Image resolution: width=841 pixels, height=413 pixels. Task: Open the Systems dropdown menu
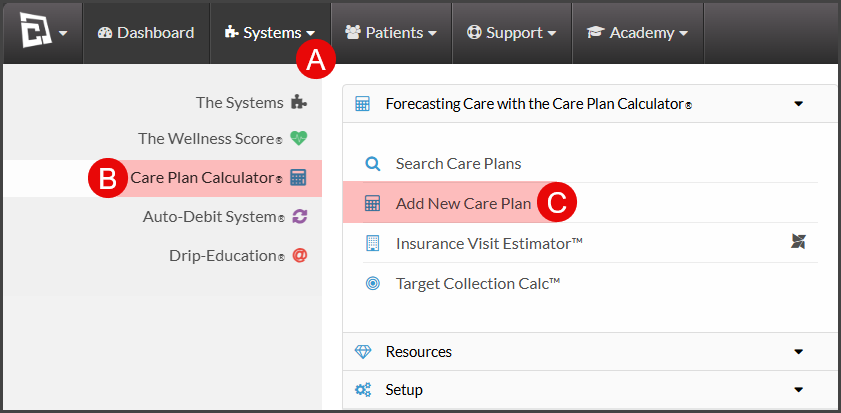click(270, 33)
